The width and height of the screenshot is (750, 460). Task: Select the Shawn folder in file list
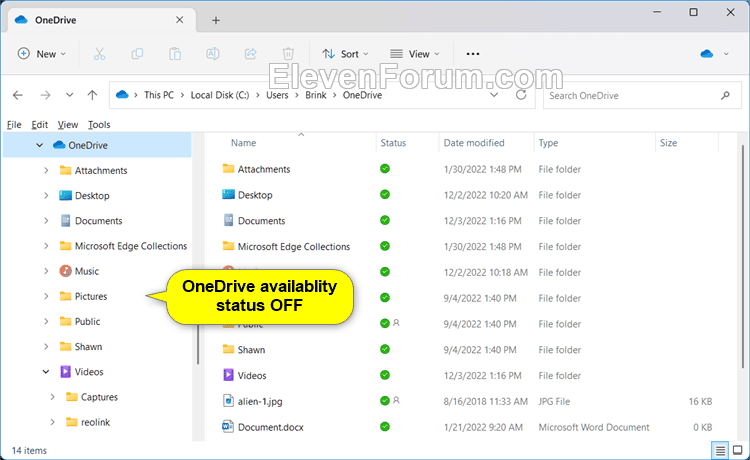251,350
